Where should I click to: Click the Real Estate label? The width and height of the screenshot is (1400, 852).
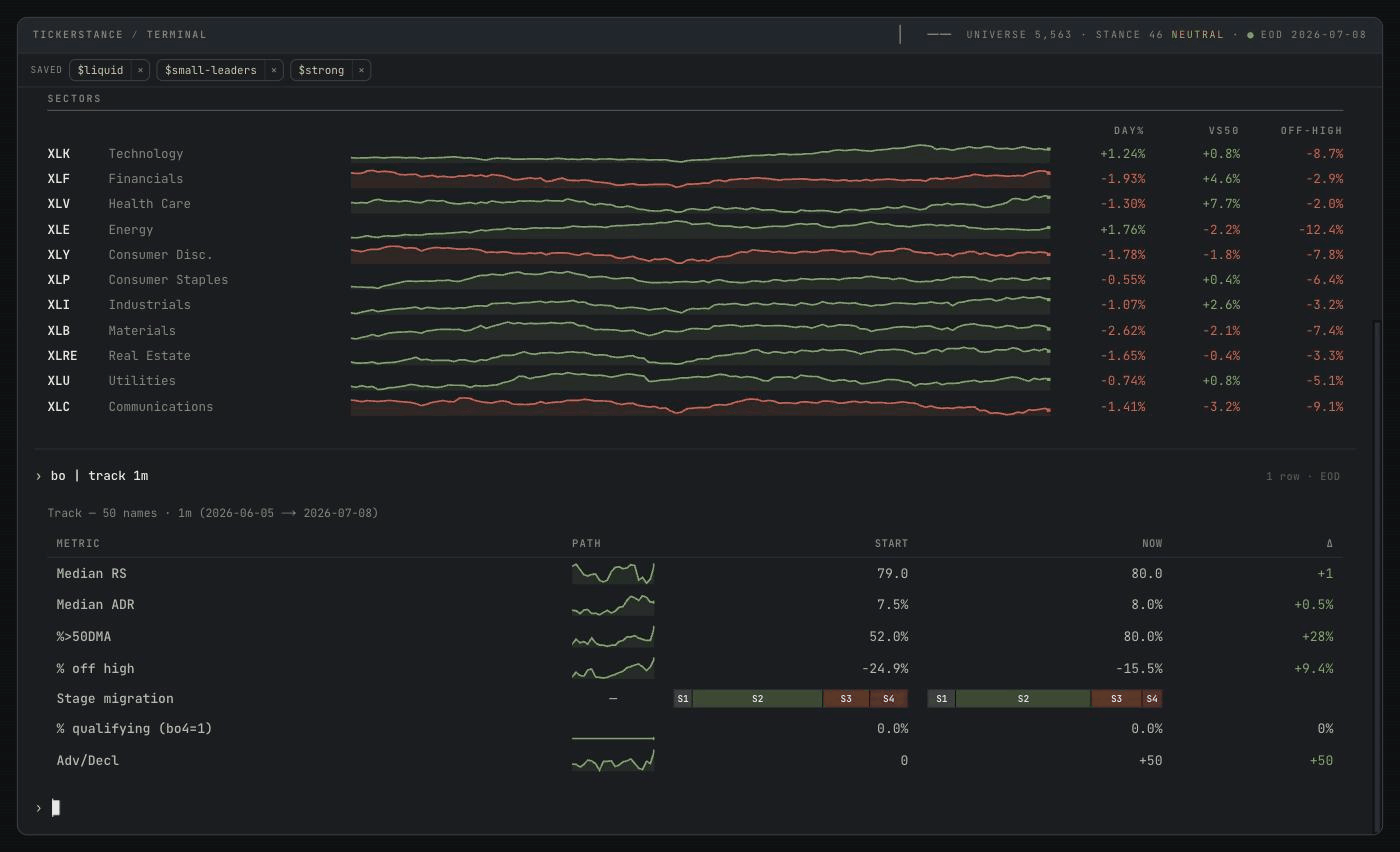[x=149, y=356]
